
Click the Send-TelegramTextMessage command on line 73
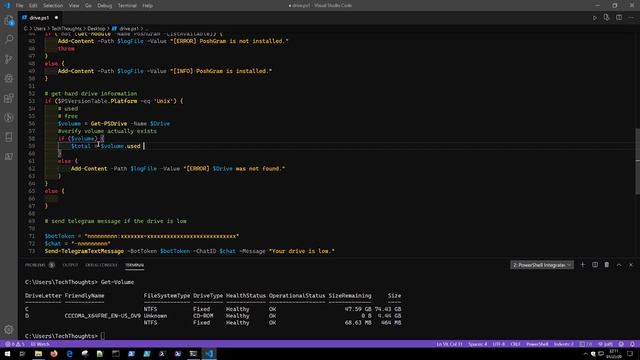coord(84,251)
